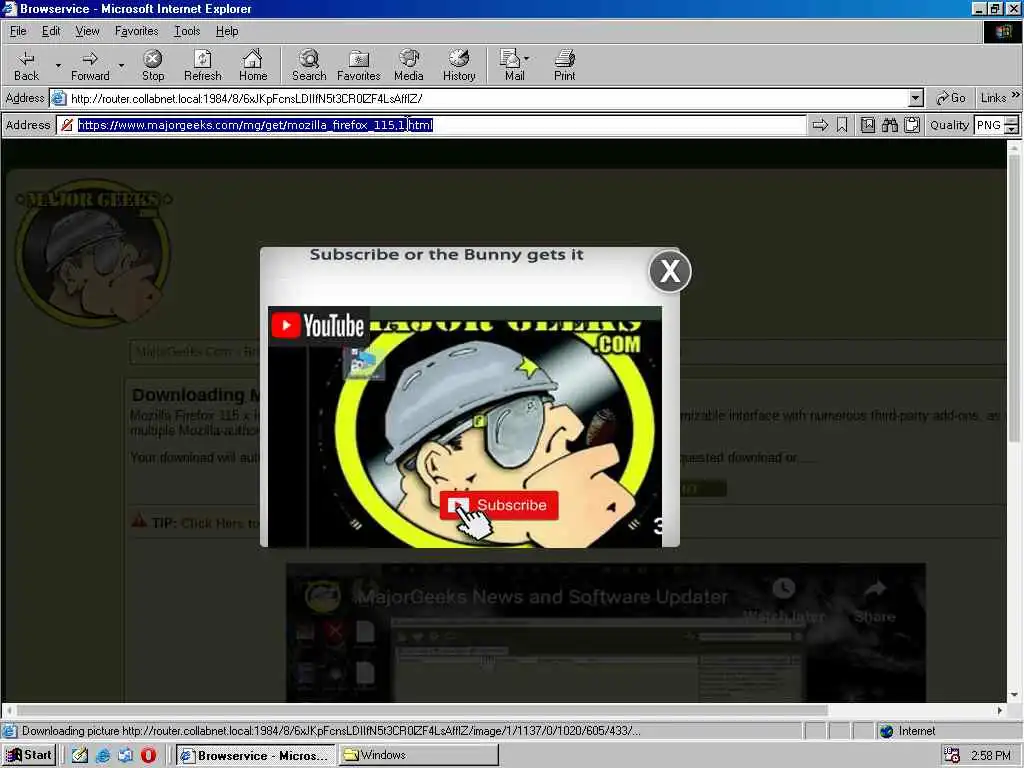Viewport: 1024px width, 768px height.
Task: Decrease Quality with the down stepper
Action: click(1012, 129)
